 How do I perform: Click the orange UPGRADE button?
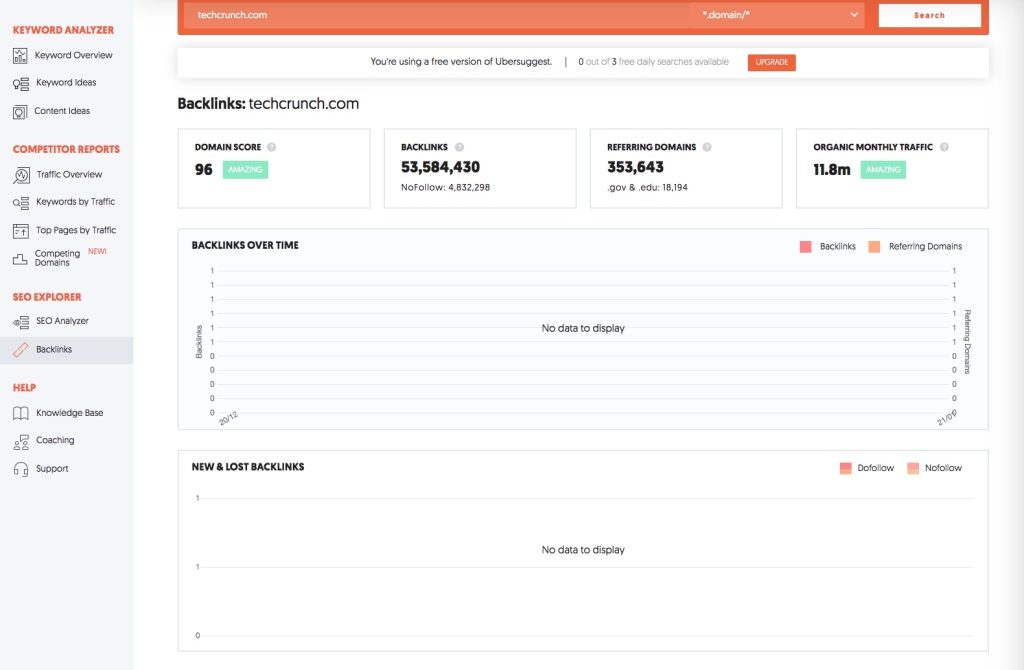(771, 62)
